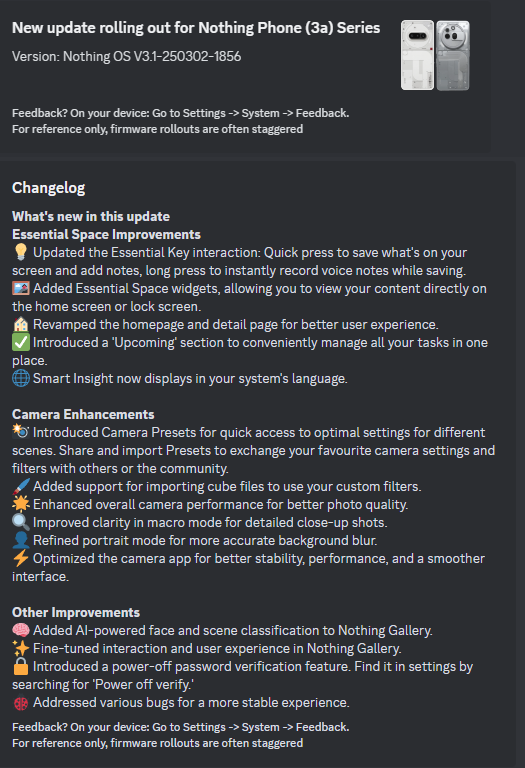The height and width of the screenshot is (768, 525).
Task: Click the person silhouette emoji icon
Action: pyautogui.click(x=21, y=540)
